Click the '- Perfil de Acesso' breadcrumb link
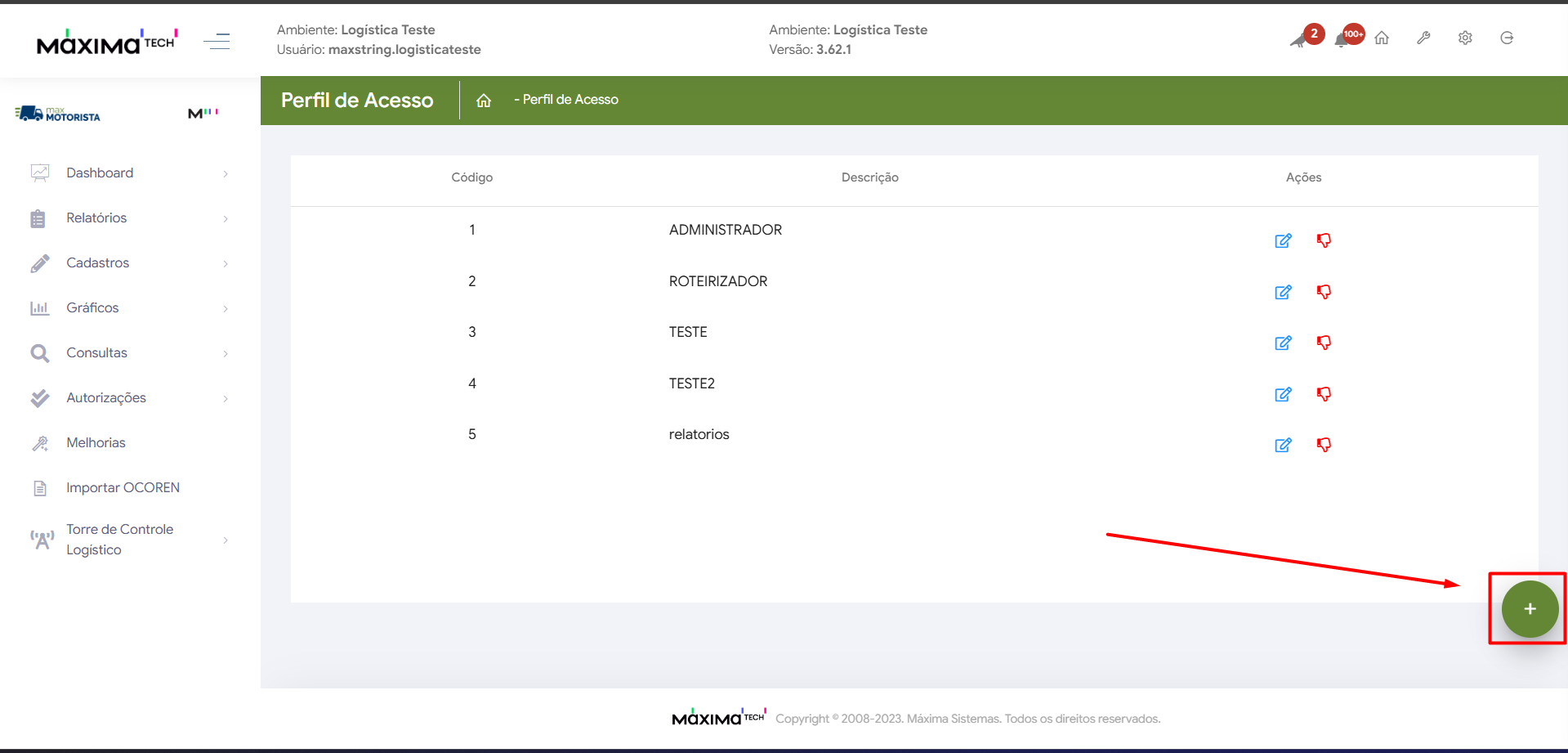 pyautogui.click(x=566, y=100)
